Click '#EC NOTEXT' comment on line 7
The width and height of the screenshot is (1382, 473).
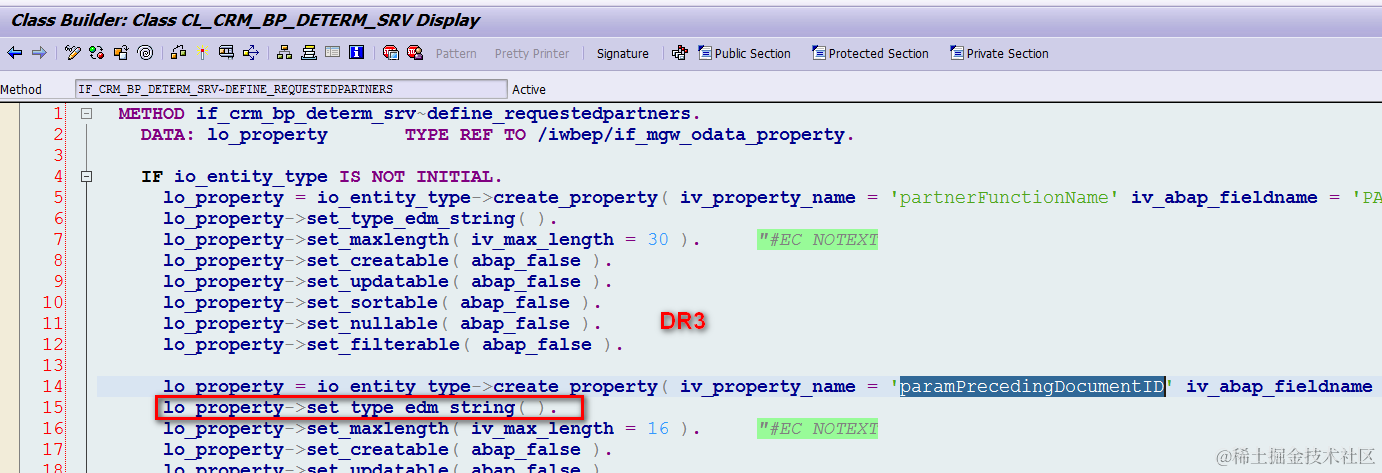pos(817,239)
